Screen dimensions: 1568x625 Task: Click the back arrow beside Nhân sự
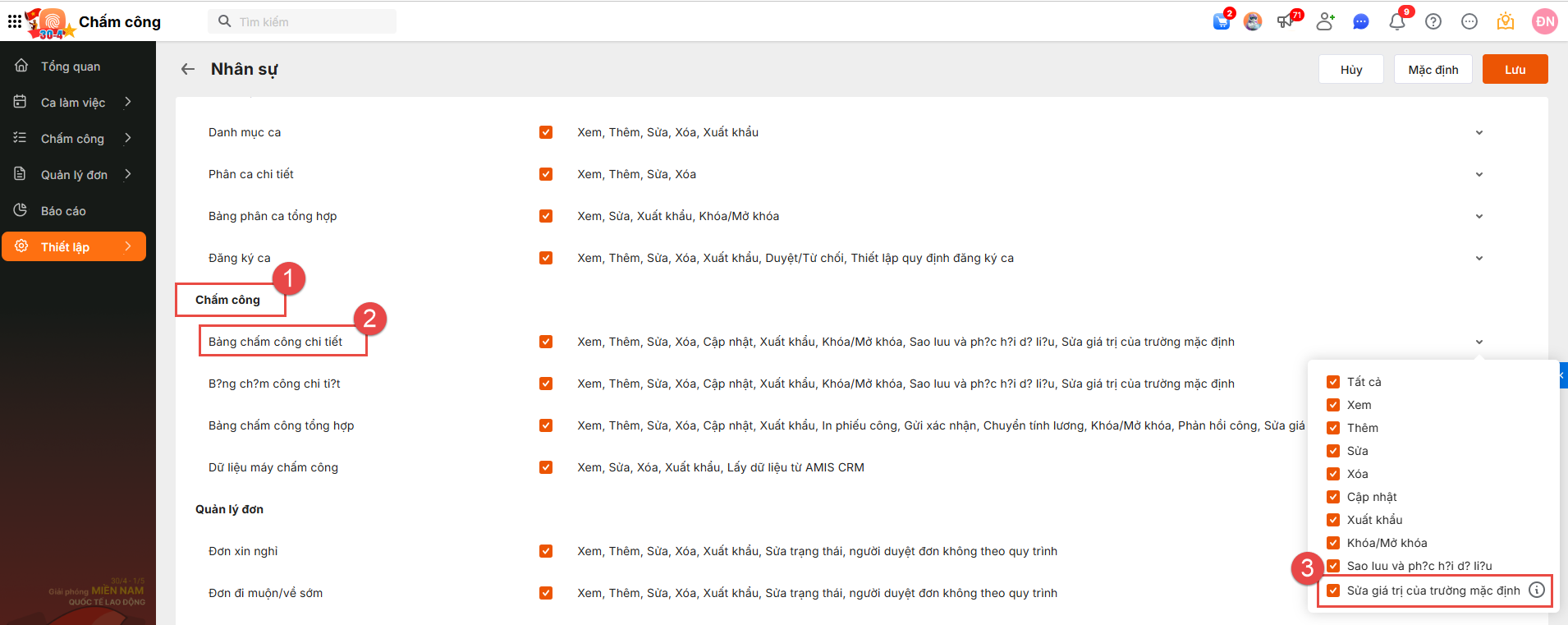pyautogui.click(x=188, y=69)
